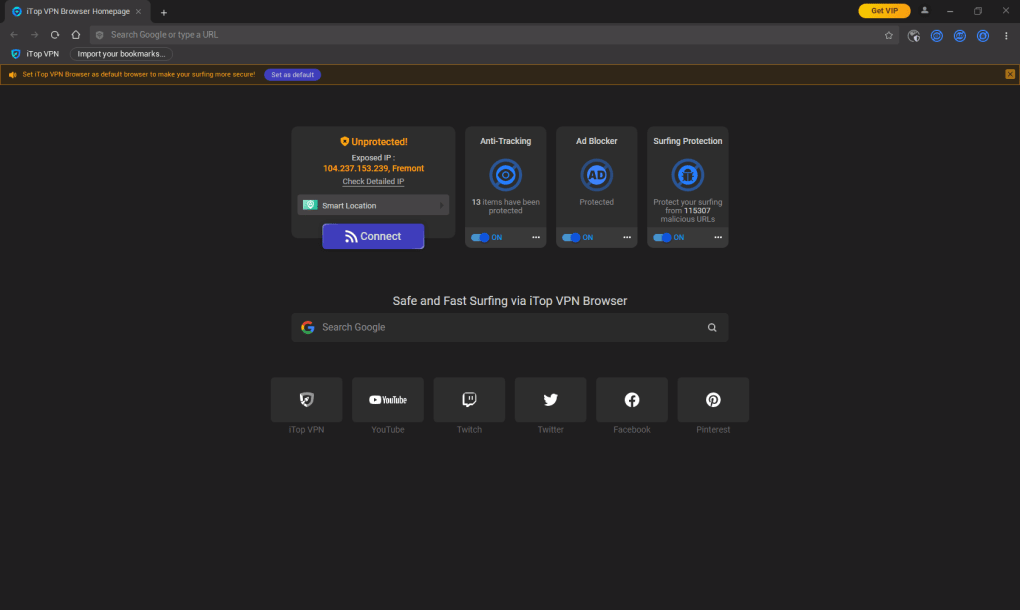Reload the current page

click(55, 35)
